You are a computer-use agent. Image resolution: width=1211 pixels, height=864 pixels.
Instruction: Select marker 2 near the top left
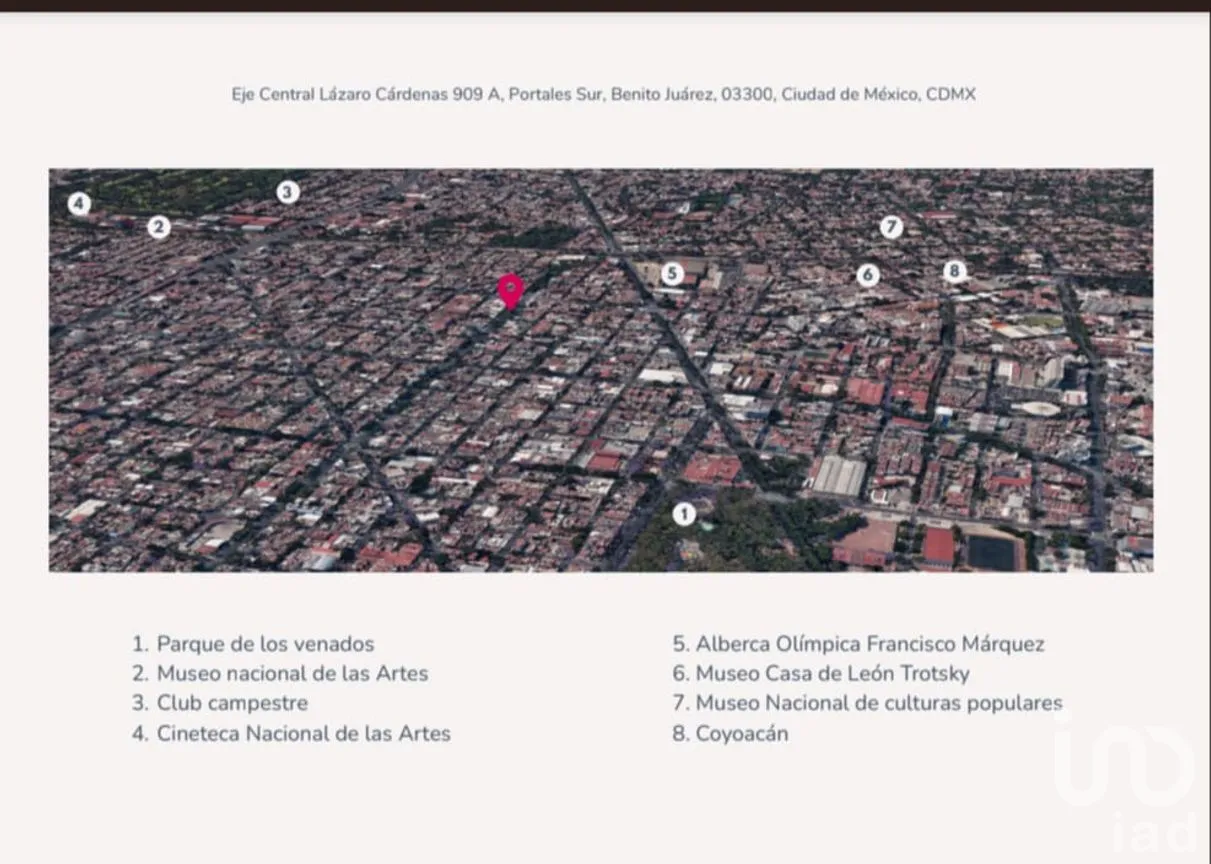(x=158, y=227)
